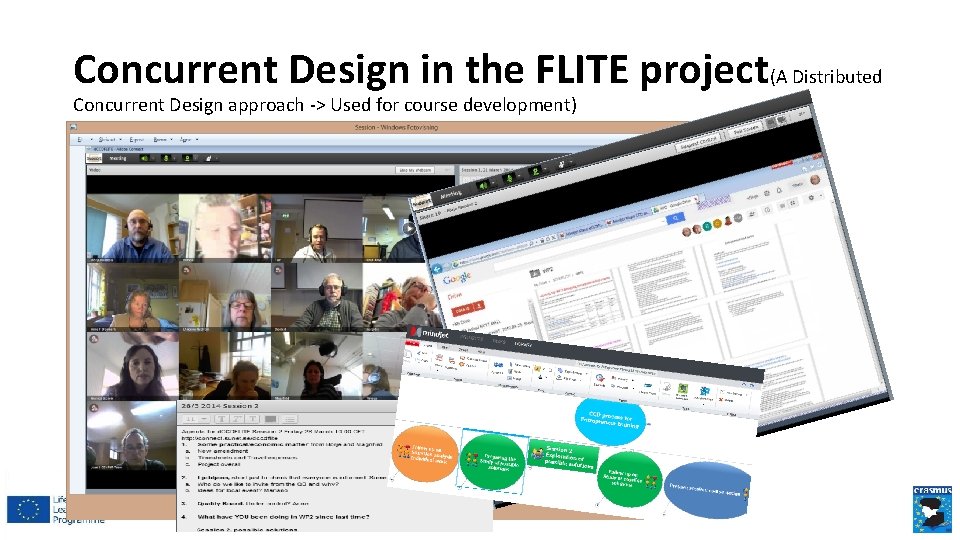Viewport: 960px width, 540px height.
Task: Click the 'New amendment' agenda line
Action: 222,451
